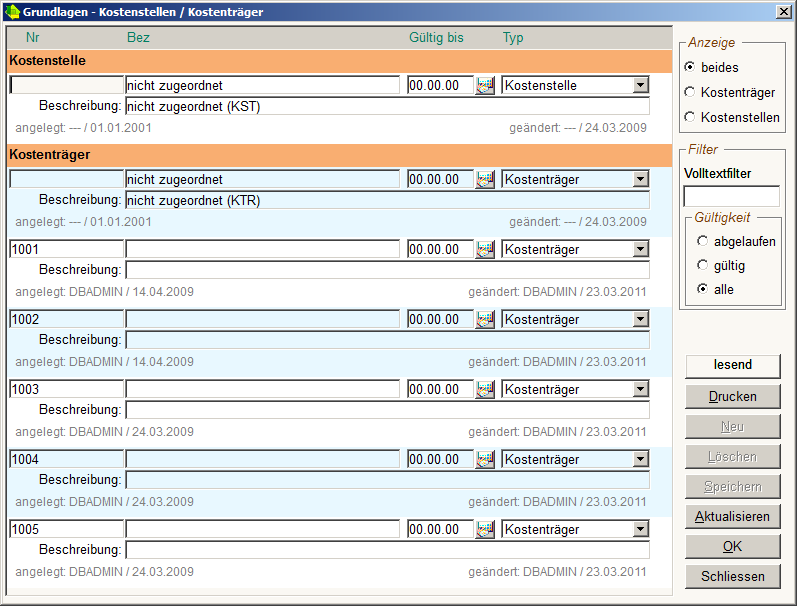The height and width of the screenshot is (606, 797).
Task: Click the Aktualisieren button
Action: pos(732,517)
